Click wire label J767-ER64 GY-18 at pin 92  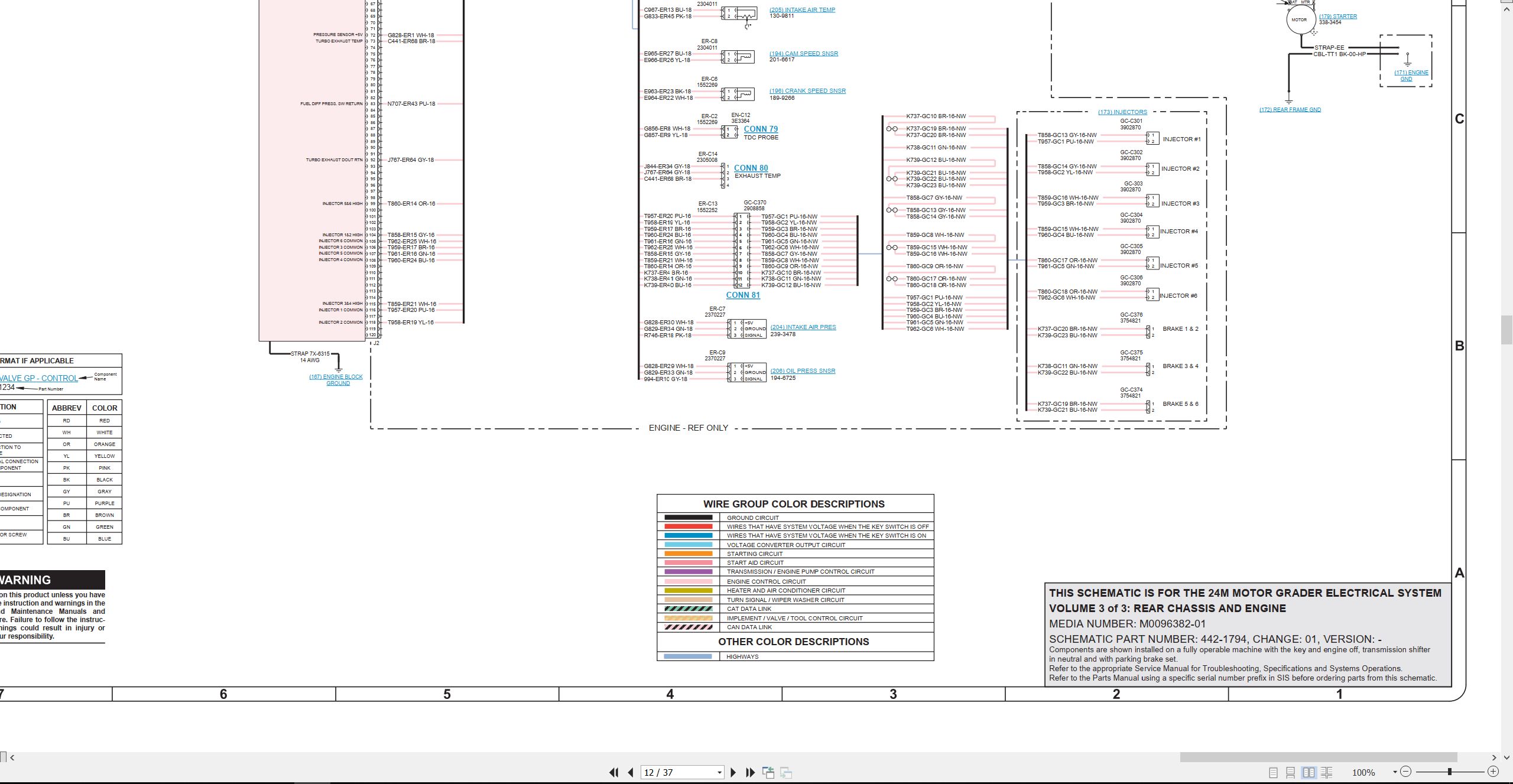tap(410, 160)
